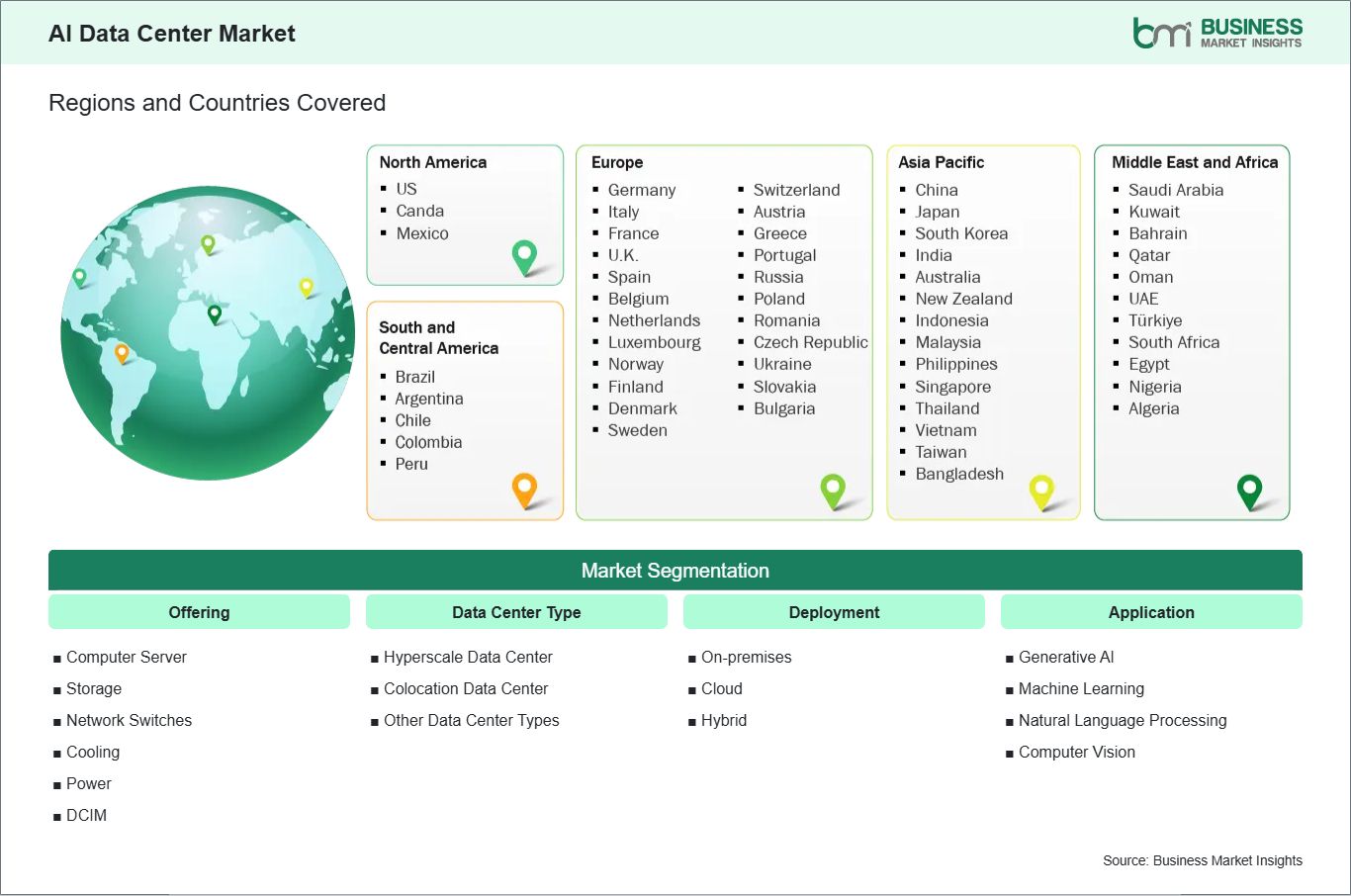The width and height of the screenshot is (1351, 896).
Task: Click Hyperscale Data Center item
Action: pyautogui.click(x=468, y=657)
